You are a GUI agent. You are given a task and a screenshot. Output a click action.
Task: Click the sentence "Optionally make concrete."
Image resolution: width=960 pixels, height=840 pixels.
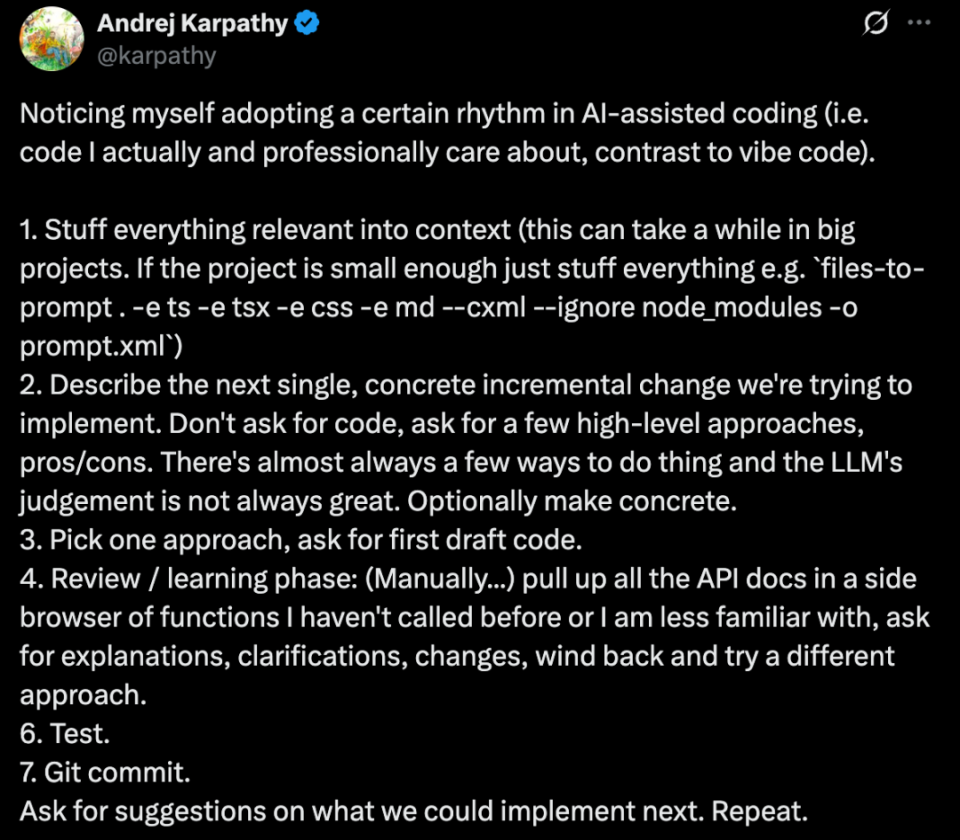point(572,501)
